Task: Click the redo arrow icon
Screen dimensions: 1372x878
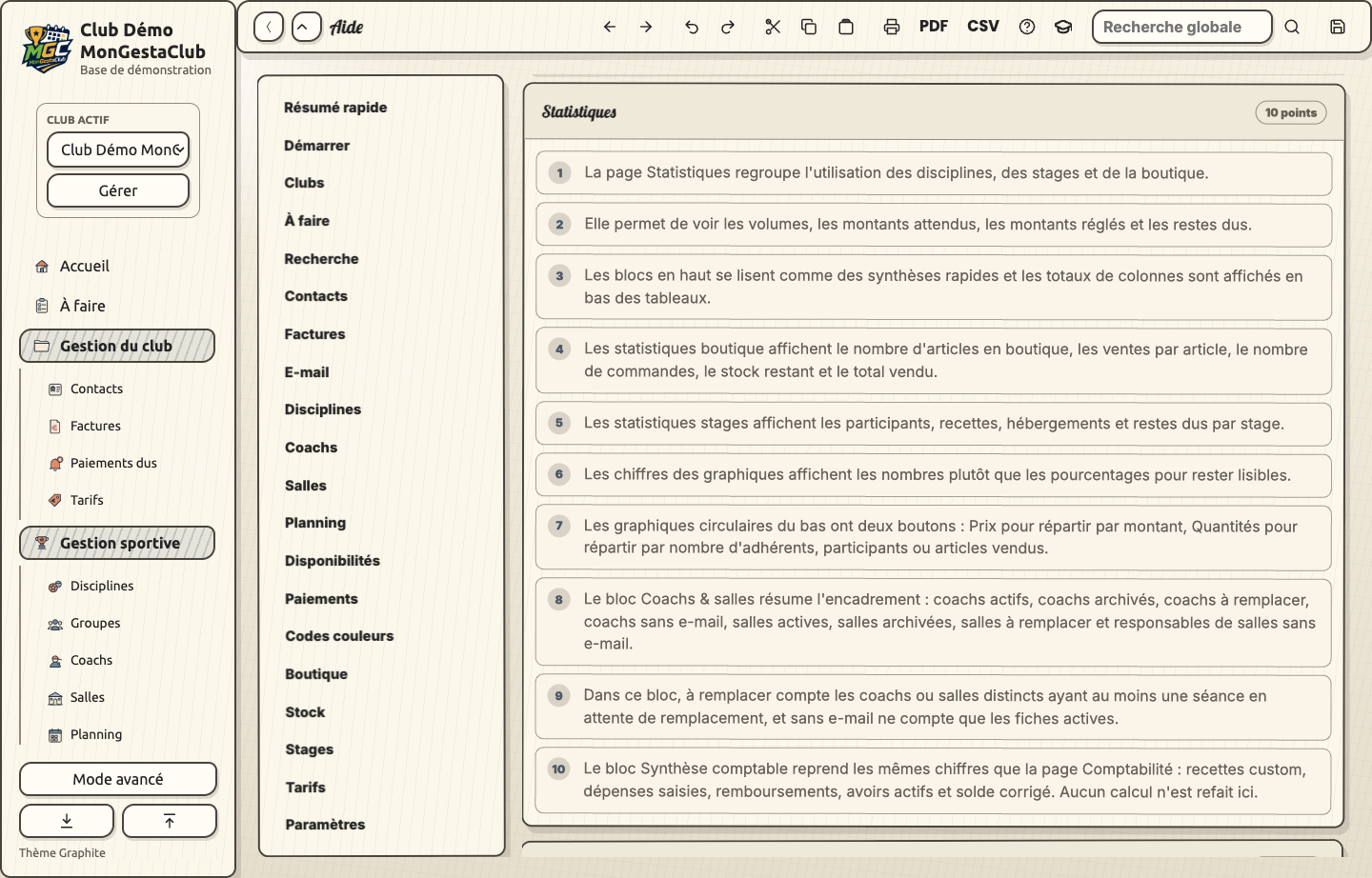Action: point(728,27)
